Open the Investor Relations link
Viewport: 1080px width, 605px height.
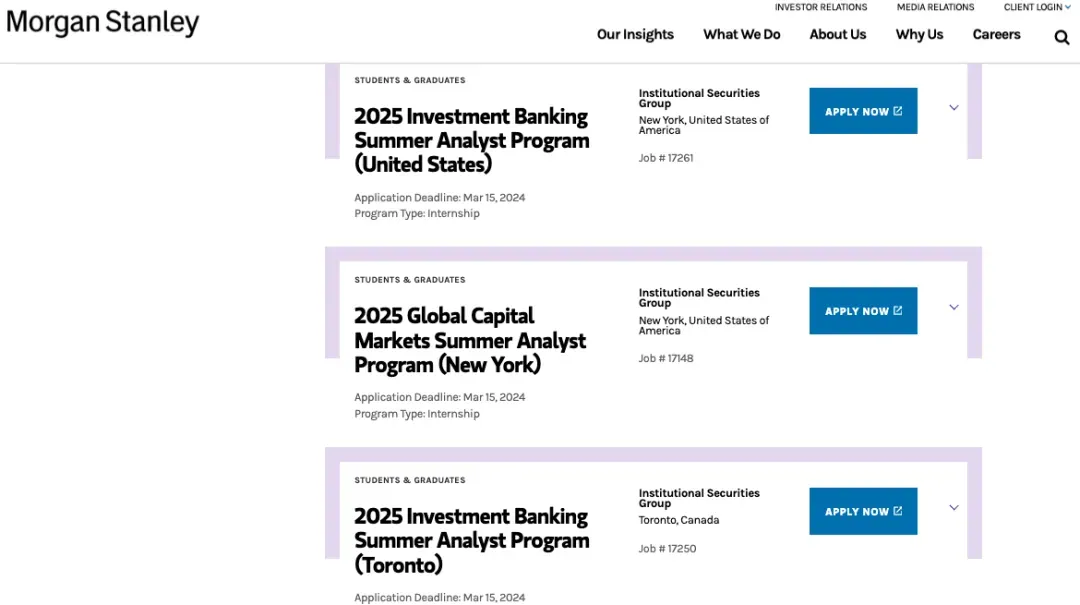tap(820, 7)
